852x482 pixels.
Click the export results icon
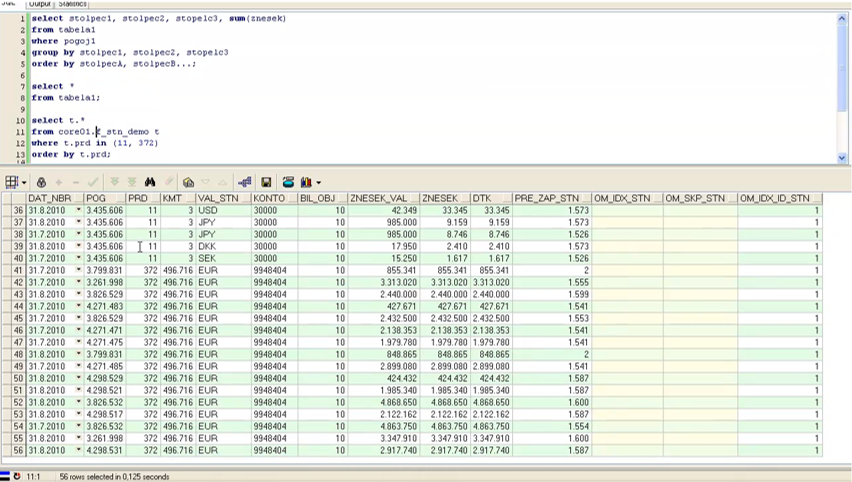tap(288, 182)
